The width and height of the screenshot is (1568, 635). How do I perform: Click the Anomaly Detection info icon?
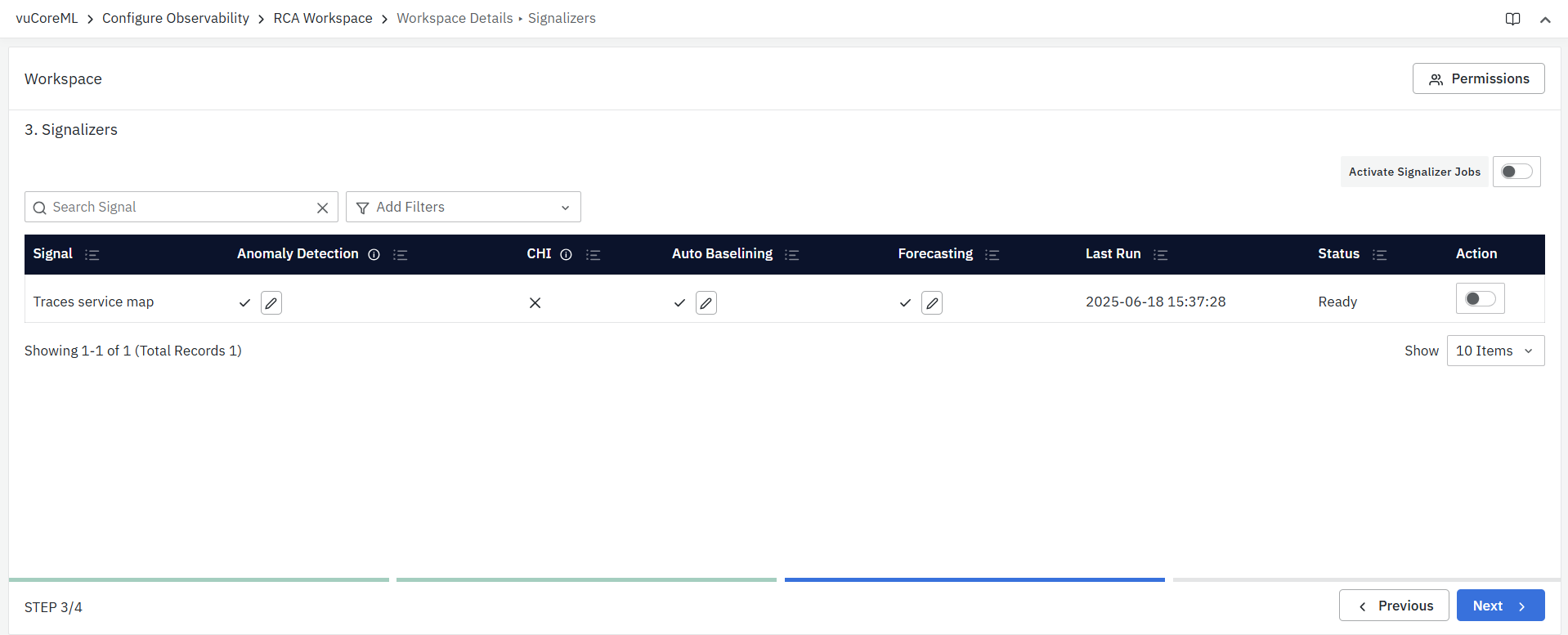(x=374, y=254)
